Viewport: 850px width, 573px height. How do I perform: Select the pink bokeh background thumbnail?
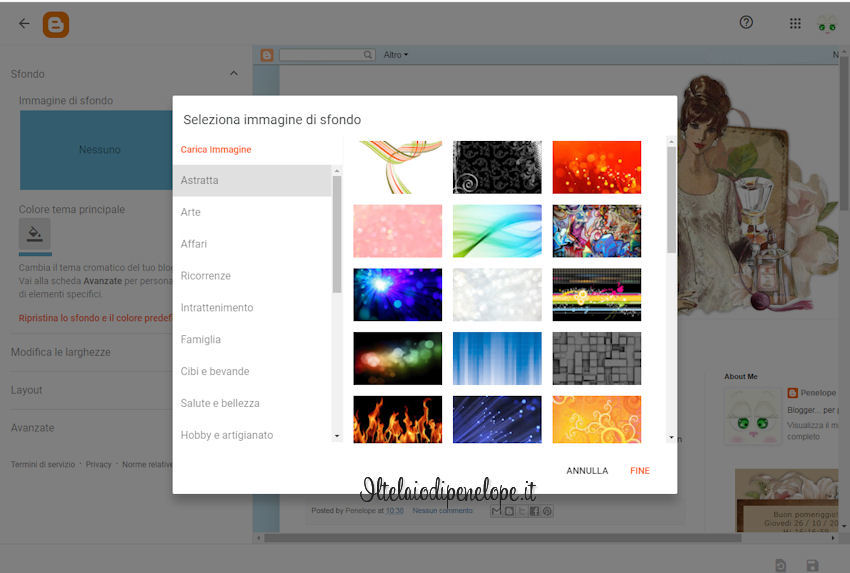click(397, 231)
